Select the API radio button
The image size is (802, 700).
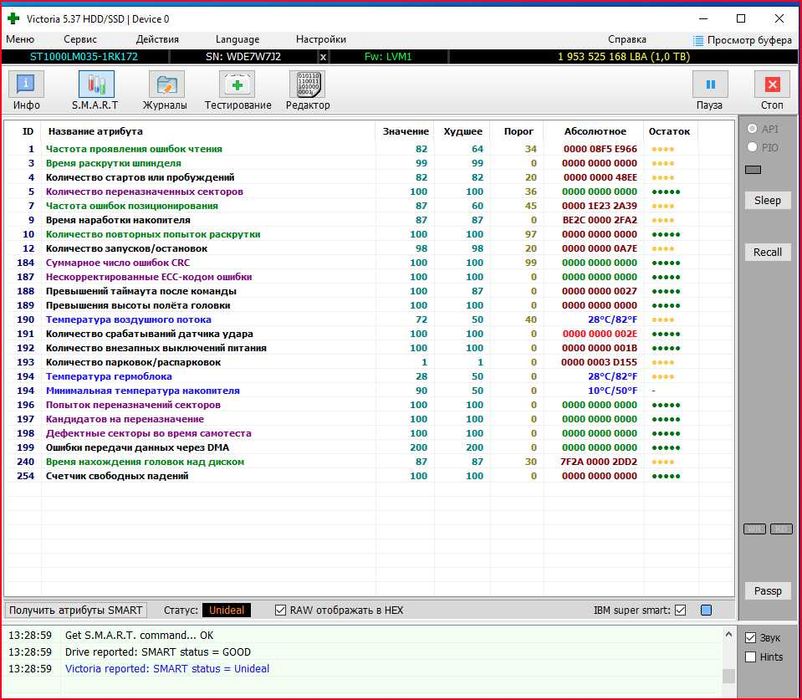(752, 128)
